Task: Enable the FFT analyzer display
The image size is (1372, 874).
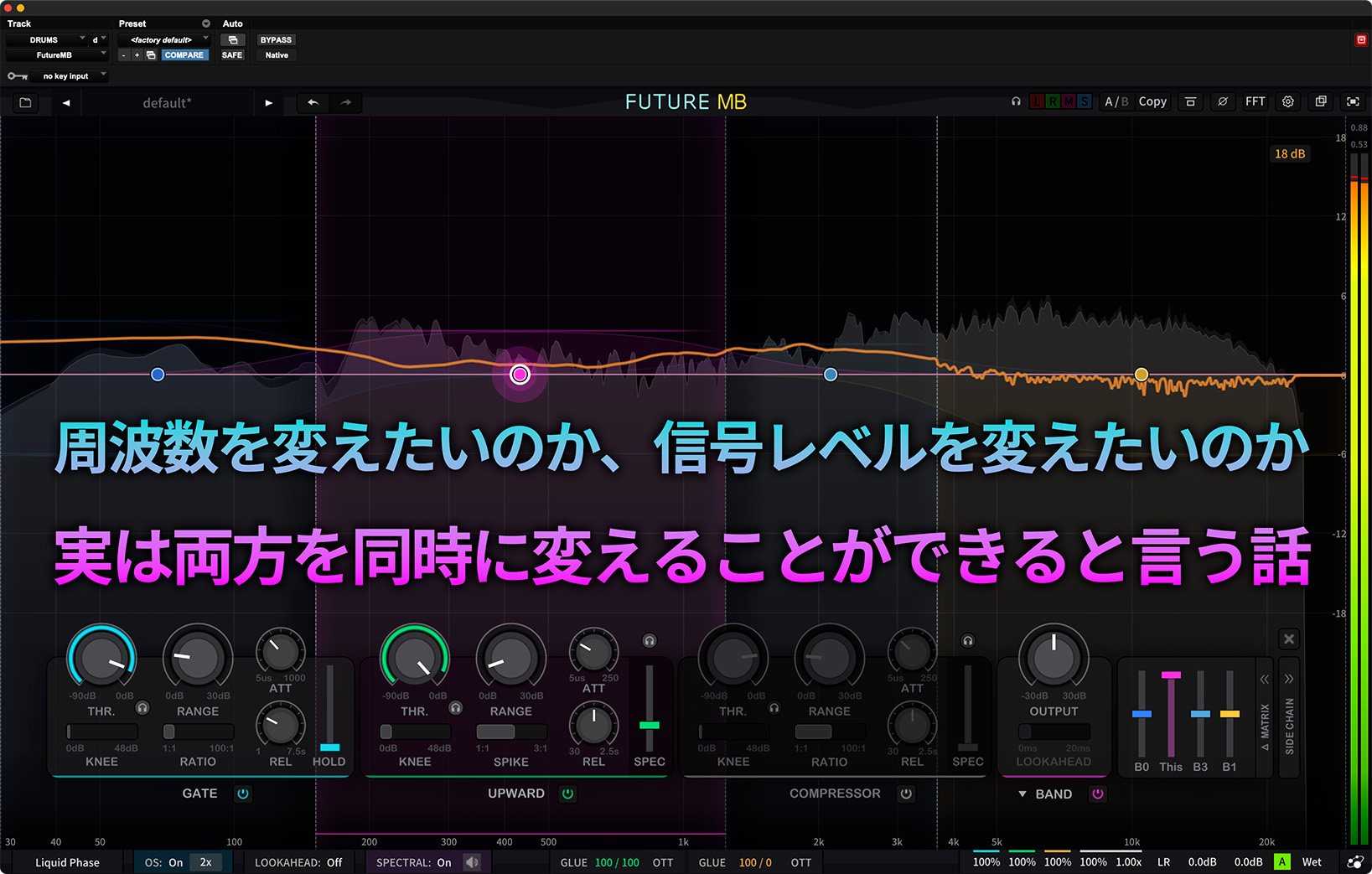Action: pos(1255,101)
